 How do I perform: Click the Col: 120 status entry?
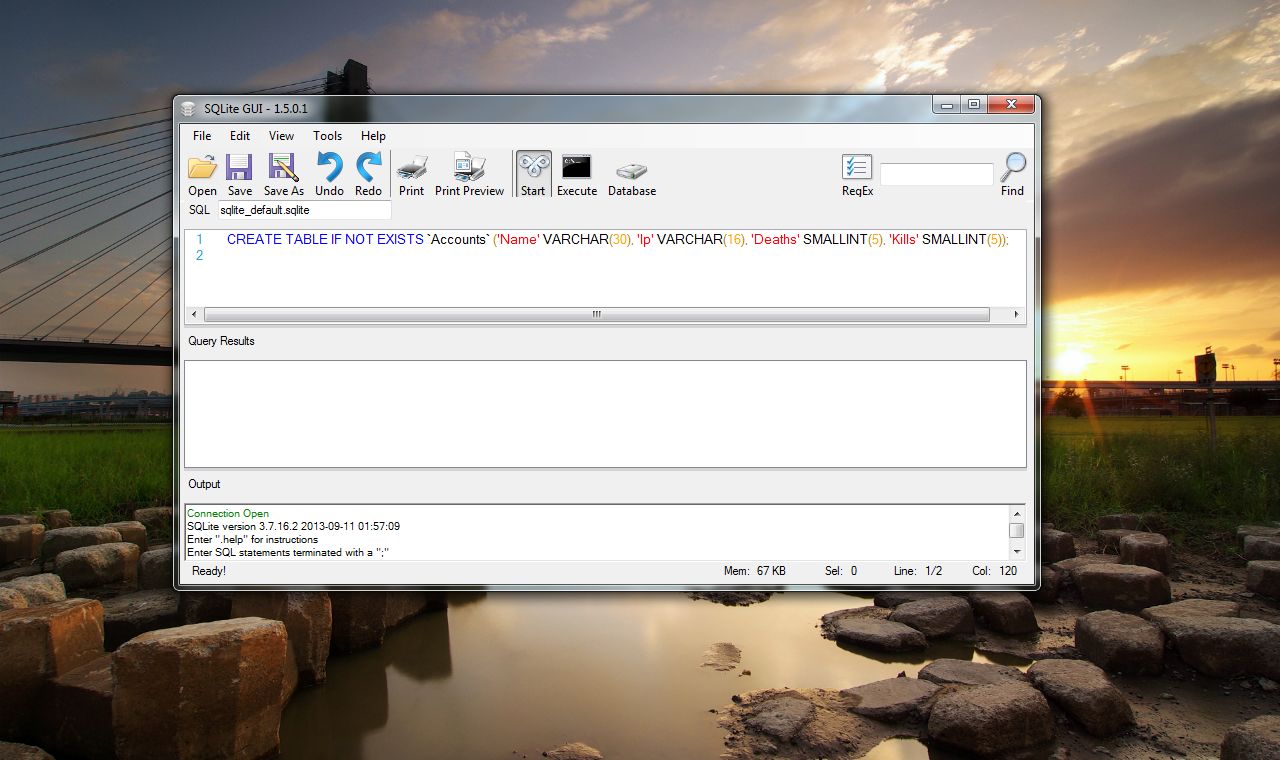(995, 571)
